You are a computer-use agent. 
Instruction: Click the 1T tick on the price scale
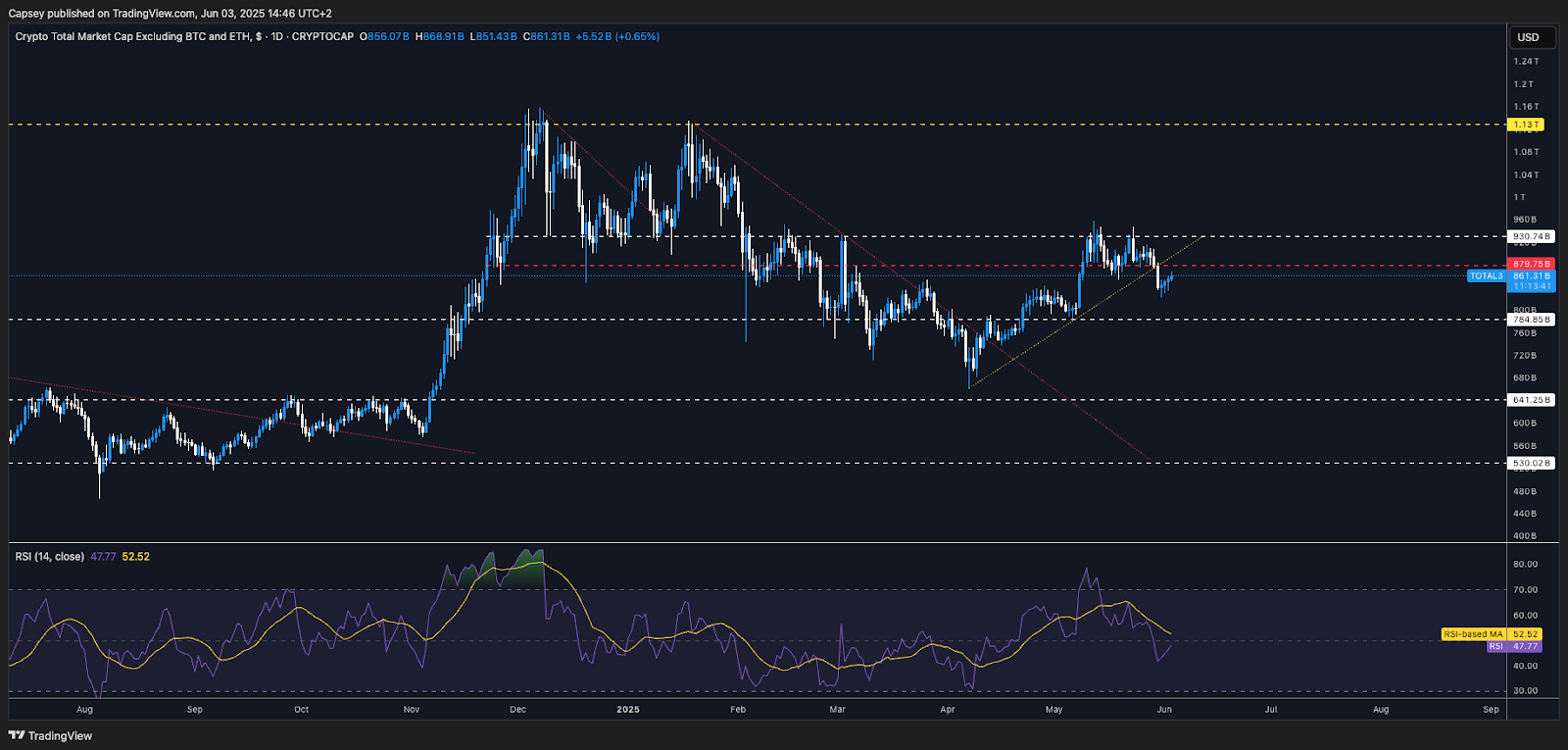click(x=1519, y=198)
